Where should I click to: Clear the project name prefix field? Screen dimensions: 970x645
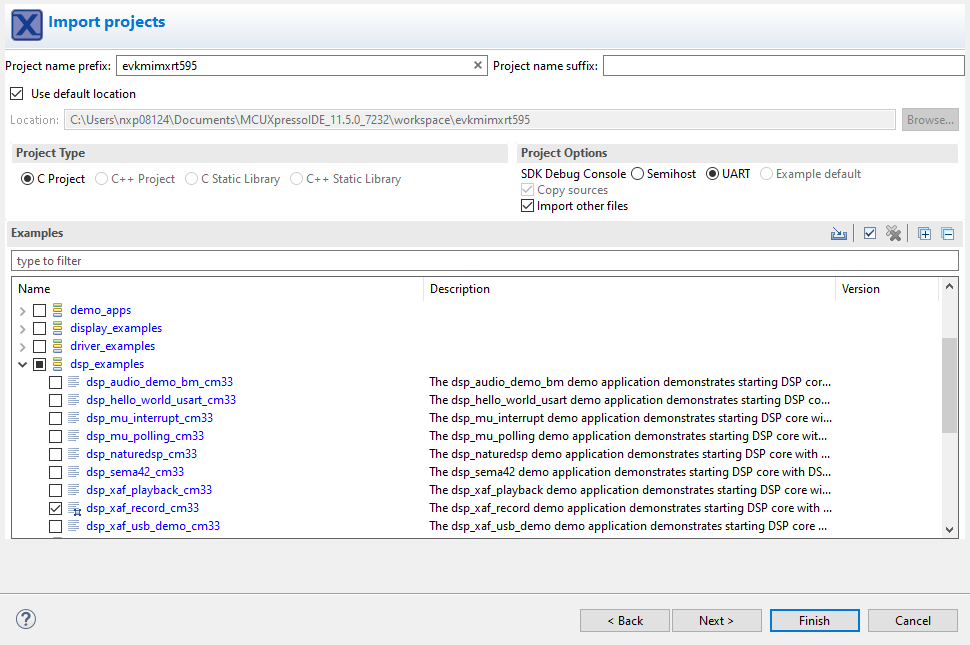coord(478,66)
